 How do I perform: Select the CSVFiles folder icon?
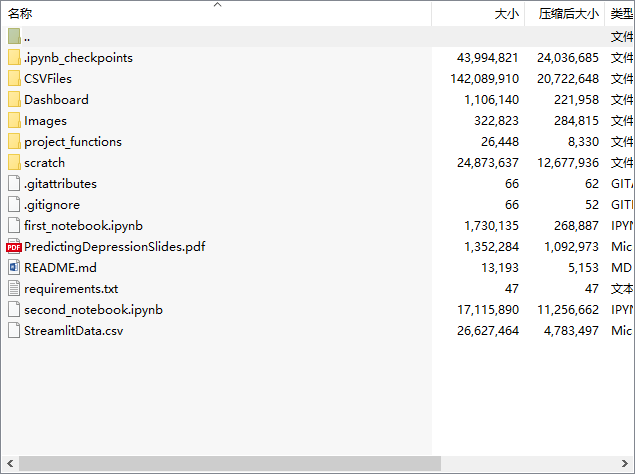pyautogui.click(x=14, y=78)
